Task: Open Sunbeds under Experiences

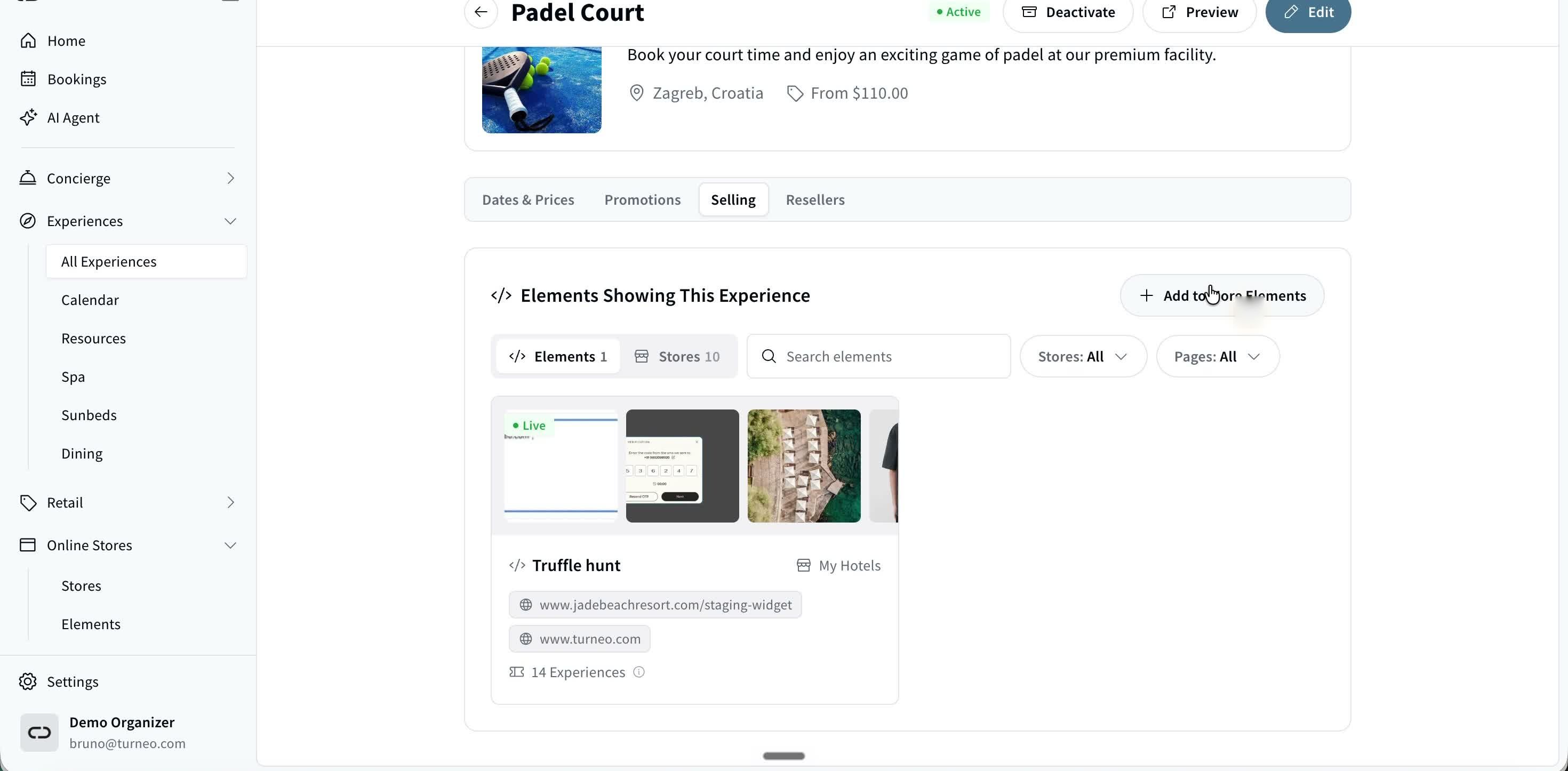Action: click(x=89, y=415)
